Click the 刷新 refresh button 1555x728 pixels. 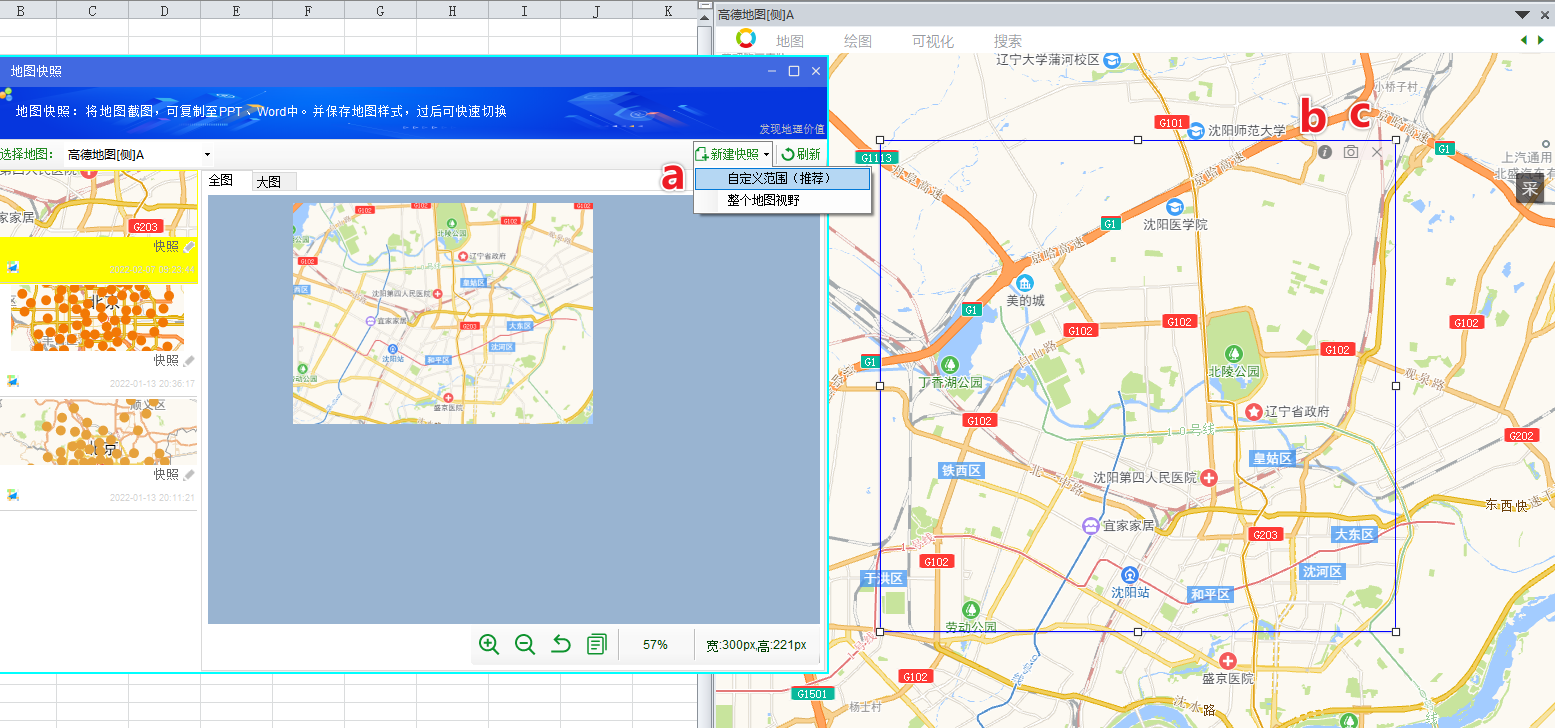click(801, 155)
